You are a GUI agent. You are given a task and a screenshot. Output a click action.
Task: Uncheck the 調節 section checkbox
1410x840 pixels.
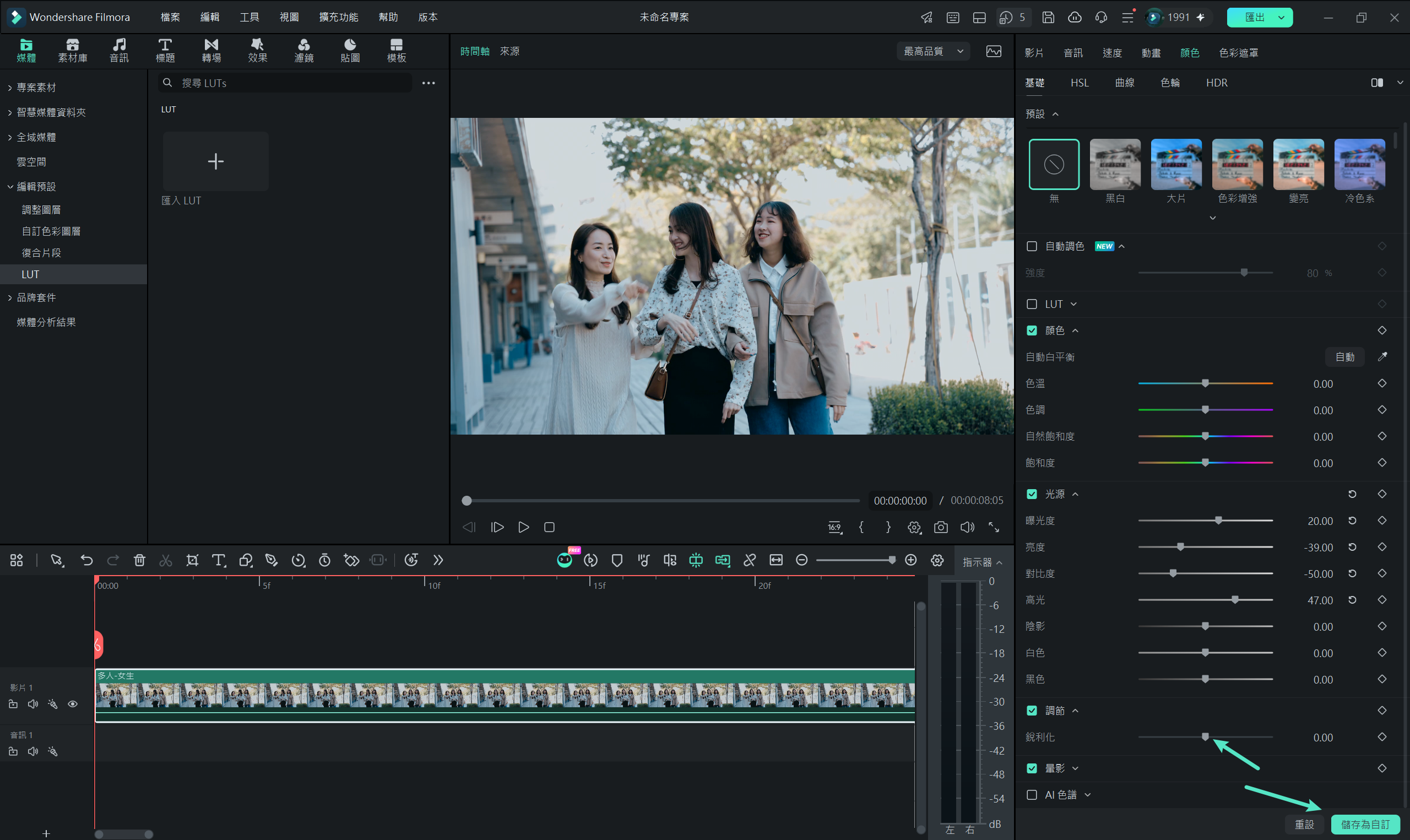[1032, 710]
